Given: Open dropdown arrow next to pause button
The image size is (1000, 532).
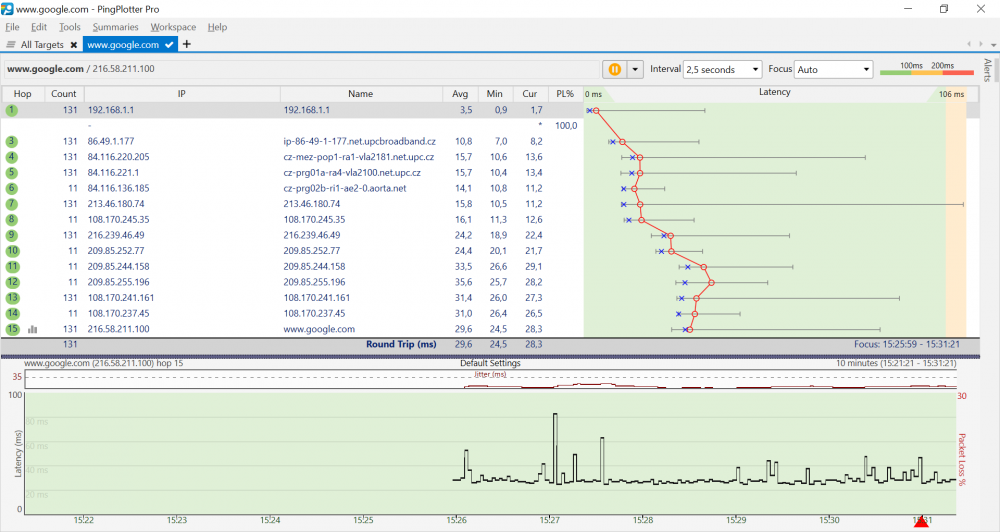Looking at the screenshot, I should pos(635,70).
